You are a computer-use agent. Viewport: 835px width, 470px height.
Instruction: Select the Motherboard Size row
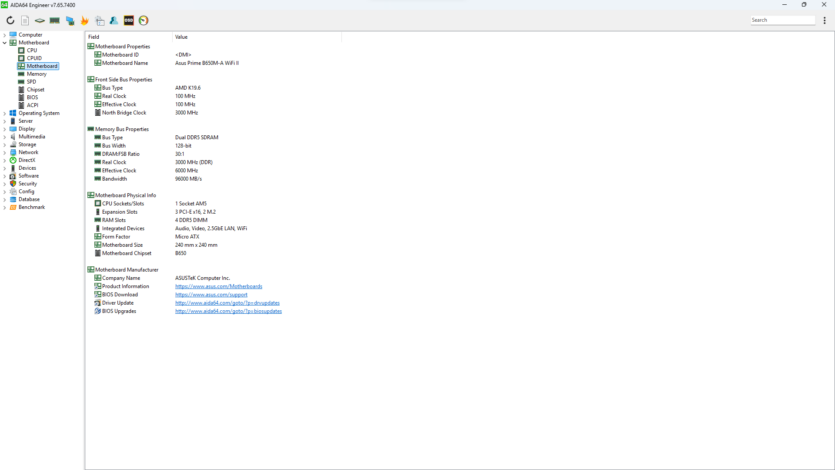tap(155, 245)
